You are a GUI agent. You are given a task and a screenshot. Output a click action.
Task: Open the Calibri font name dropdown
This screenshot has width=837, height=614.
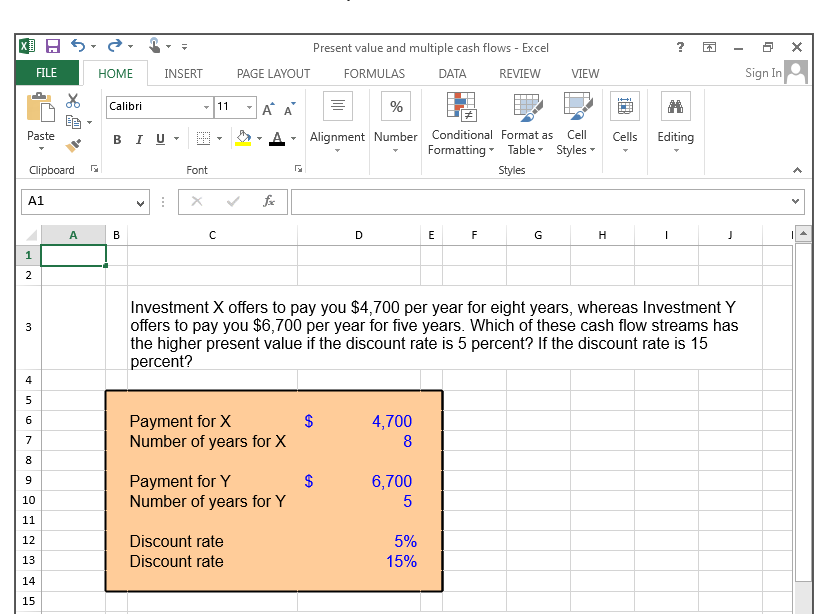207,107
